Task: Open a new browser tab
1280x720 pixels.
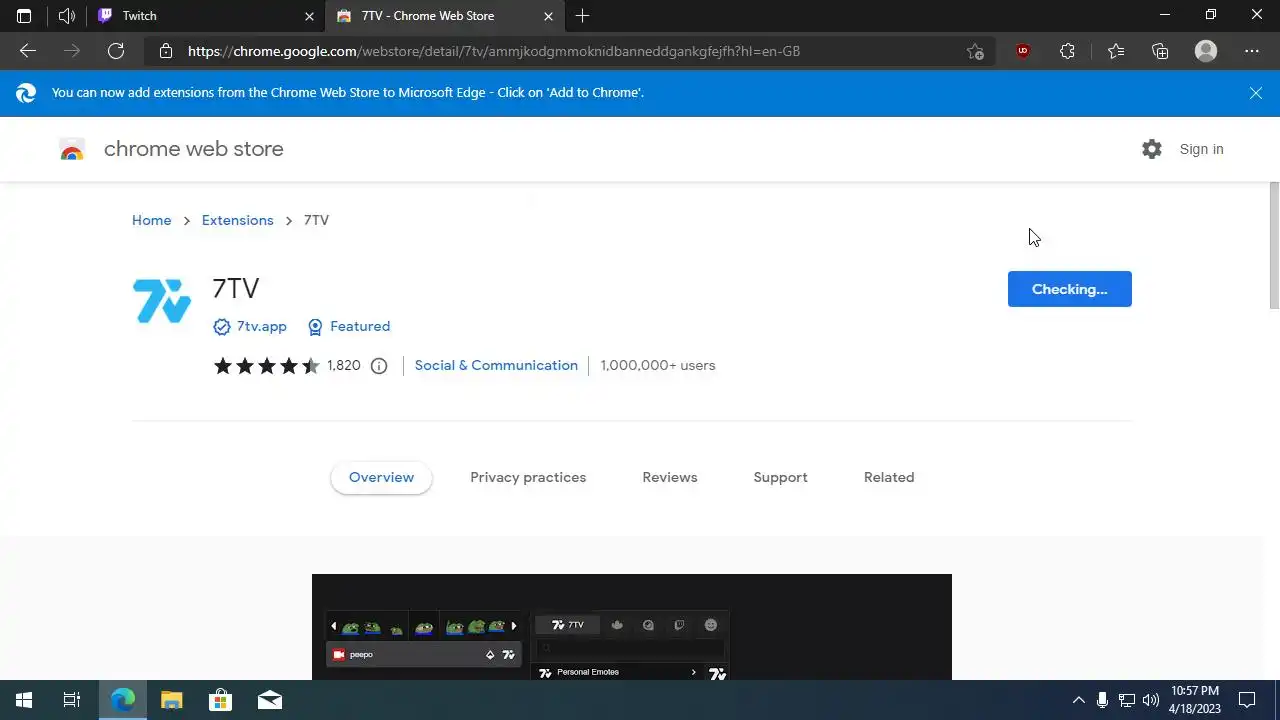Action: pos(582,16)
